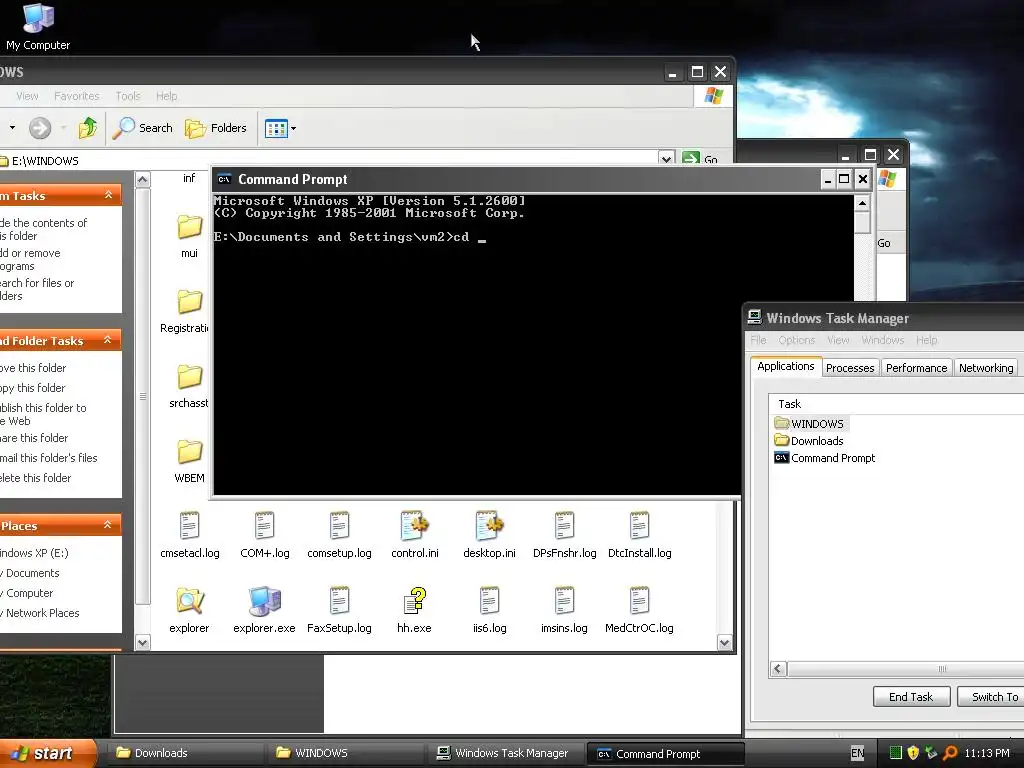The image size is (1024, 768).
Task: Switch to Processes tab in Task Manager
Action: pyautogui.click(x=850, y=368)
